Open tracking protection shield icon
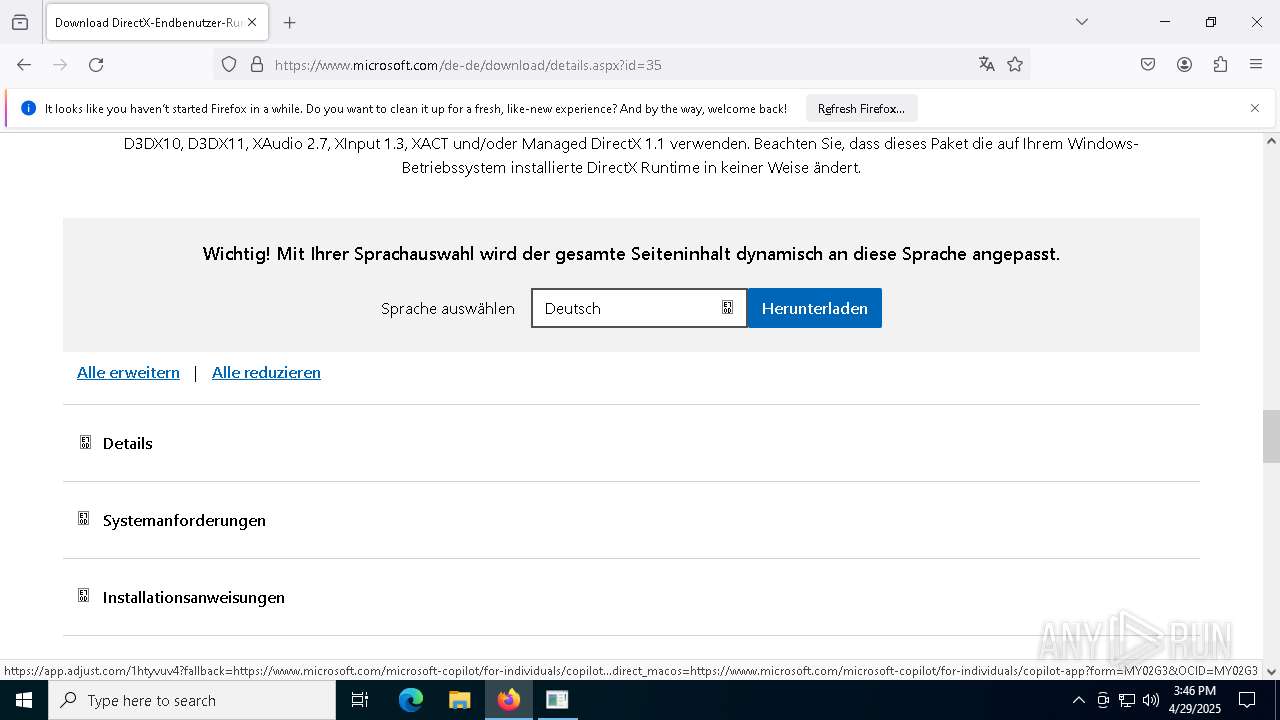1280x720 pixels. (x=229, y=65)
